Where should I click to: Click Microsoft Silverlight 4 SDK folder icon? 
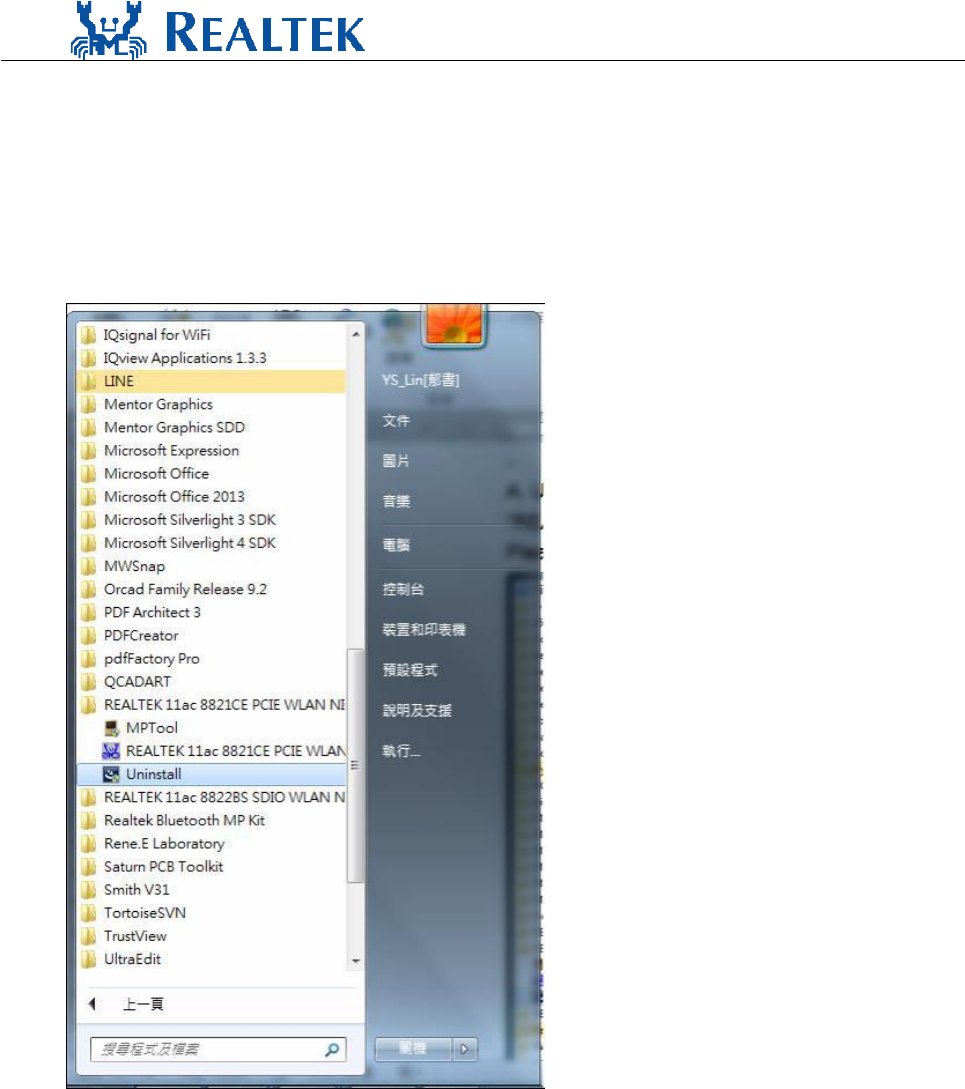[88, 543]
